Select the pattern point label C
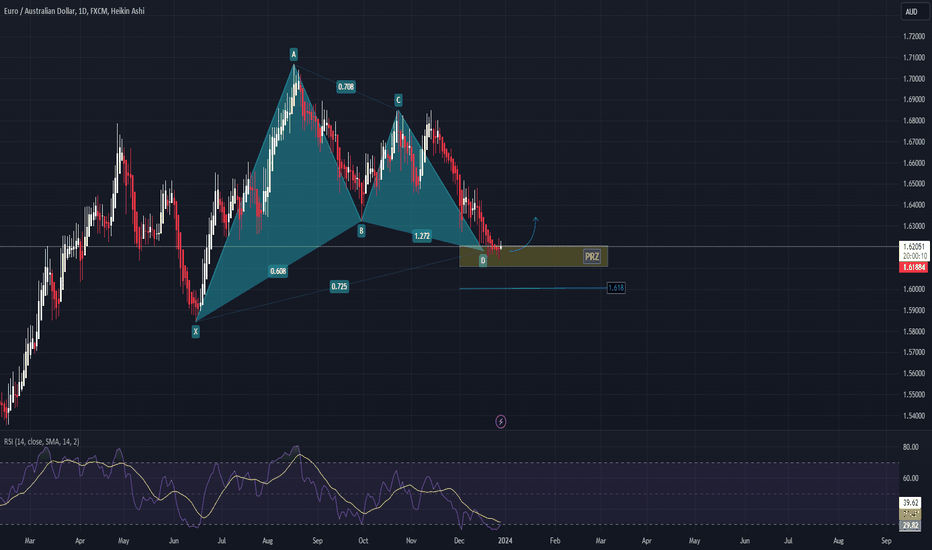 pyautogui.click(x=398, y=100)
